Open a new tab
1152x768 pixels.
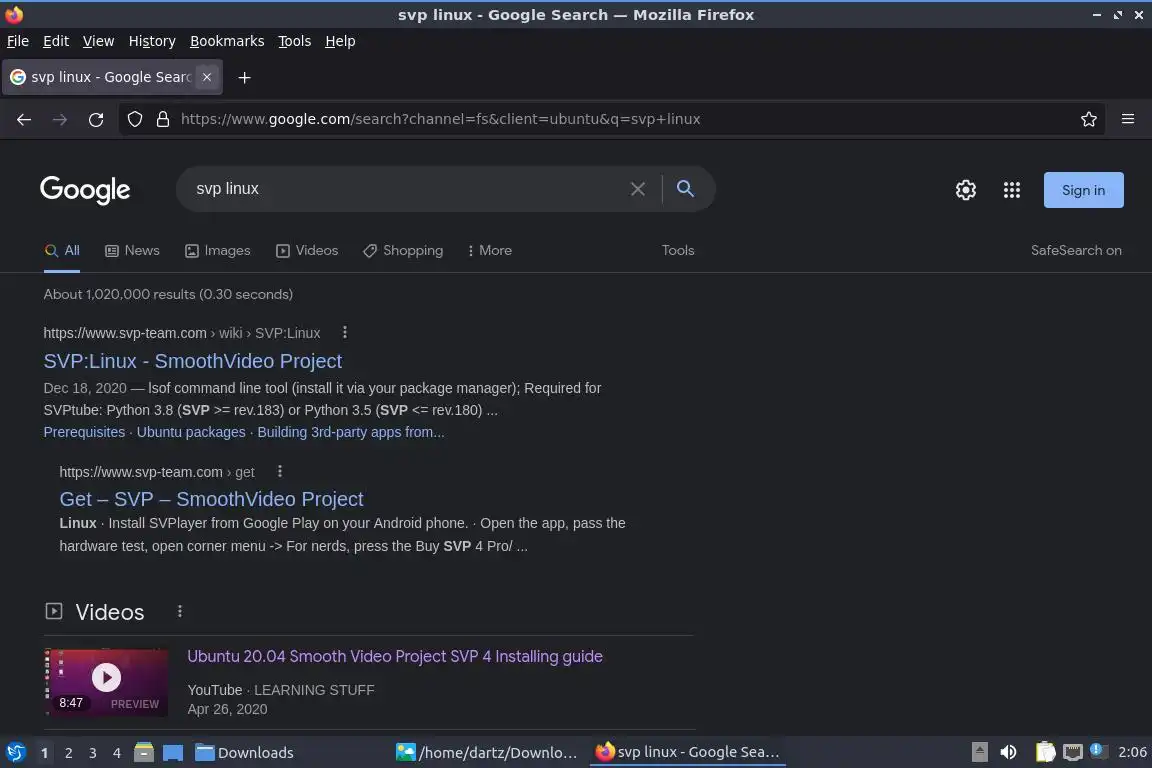[x=245, y=78]
